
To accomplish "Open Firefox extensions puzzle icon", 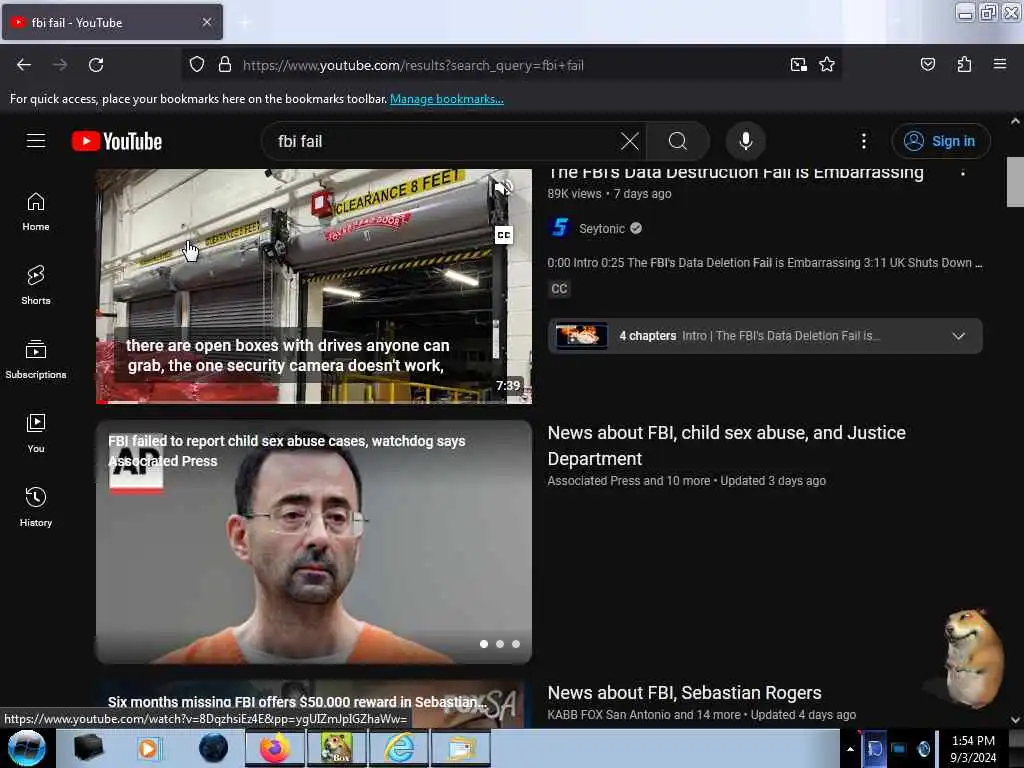I will coord(964,65).
